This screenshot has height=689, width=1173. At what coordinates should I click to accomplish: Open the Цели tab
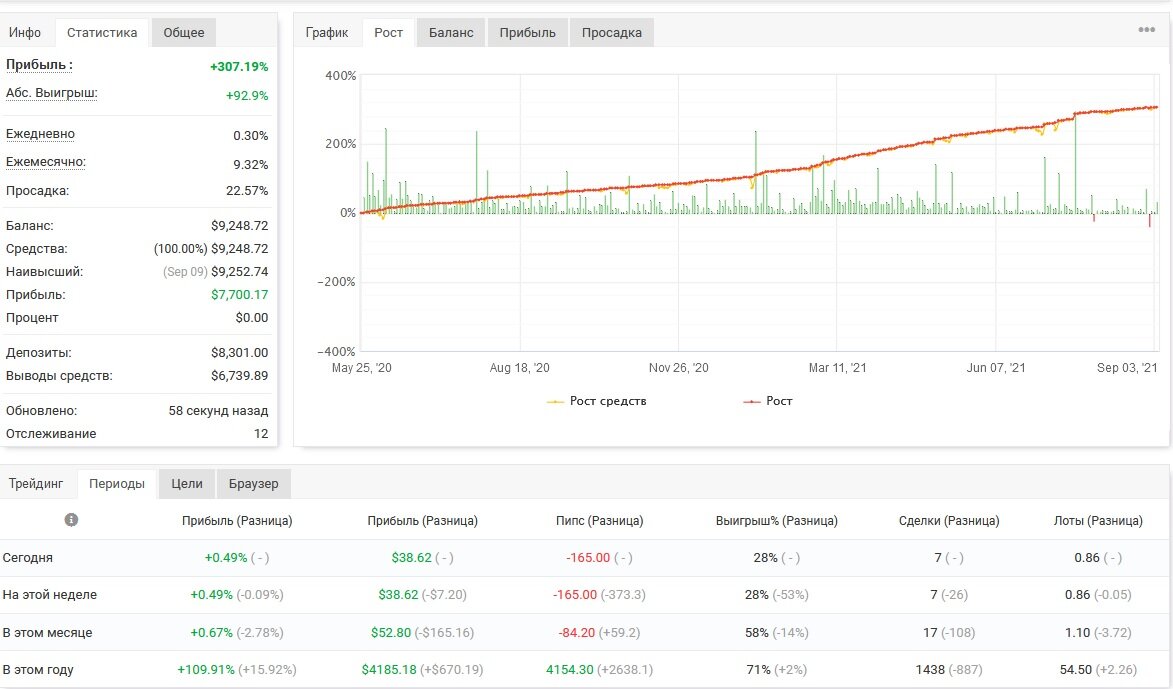pyautogui.click(x=187, y=483)
